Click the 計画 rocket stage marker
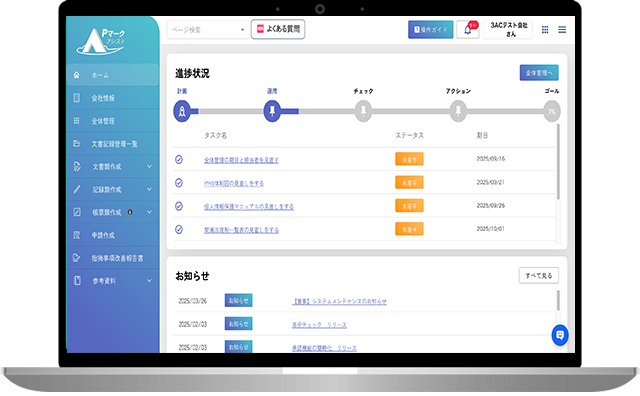The width and height of the screenshot is (640, 396). [x=182, y=111]
